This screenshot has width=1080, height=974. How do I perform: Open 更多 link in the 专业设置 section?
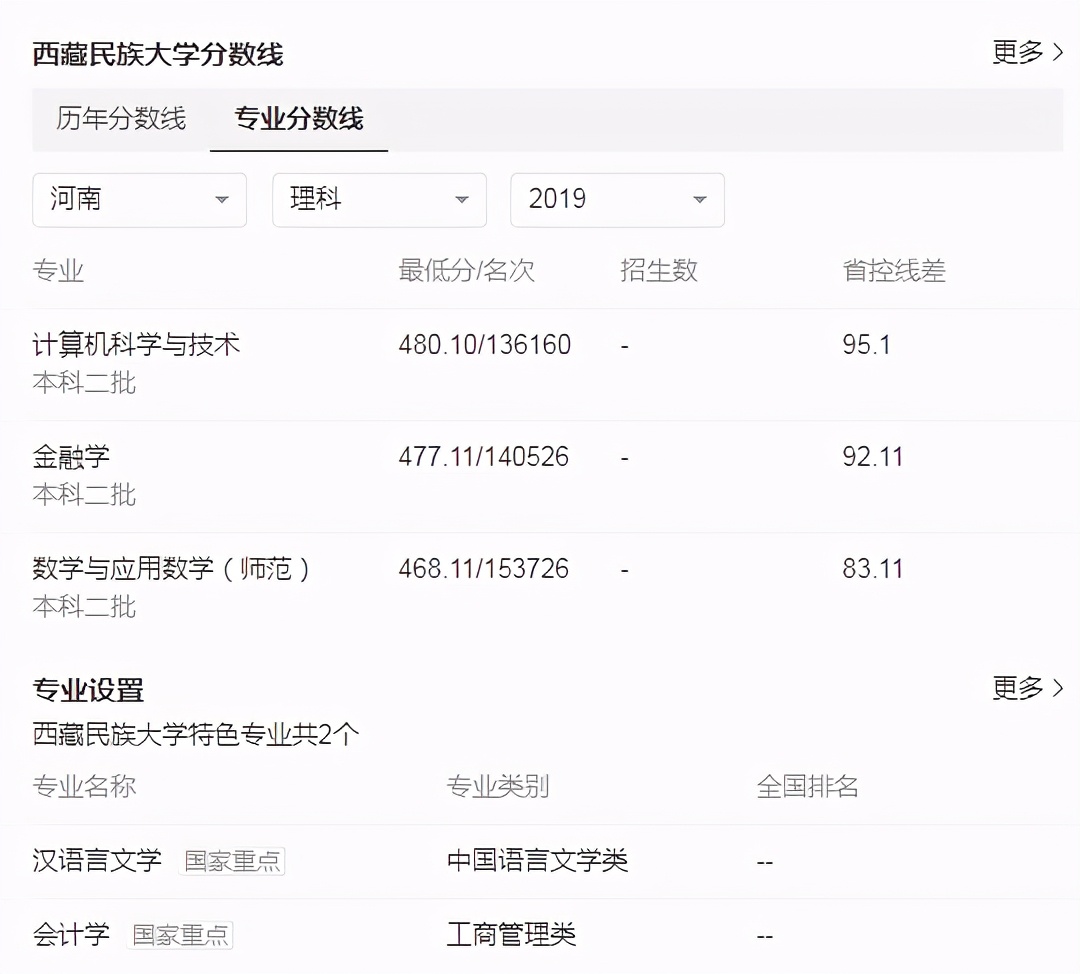(x=1015, y=688)
